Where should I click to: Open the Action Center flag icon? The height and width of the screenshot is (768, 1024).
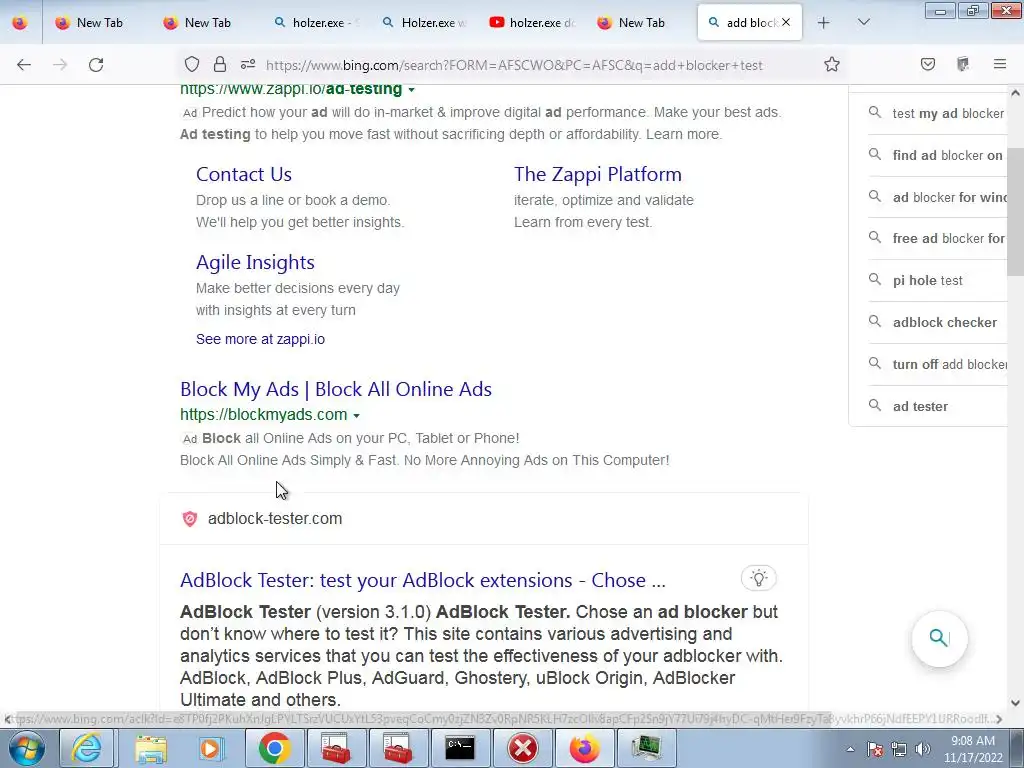click(x=875, y=749)
